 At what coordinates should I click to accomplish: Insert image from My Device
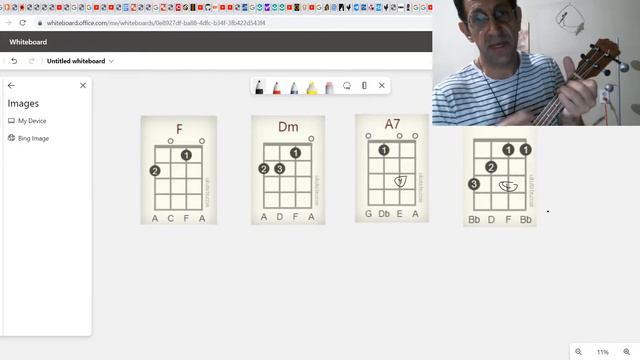click(27, 121)
